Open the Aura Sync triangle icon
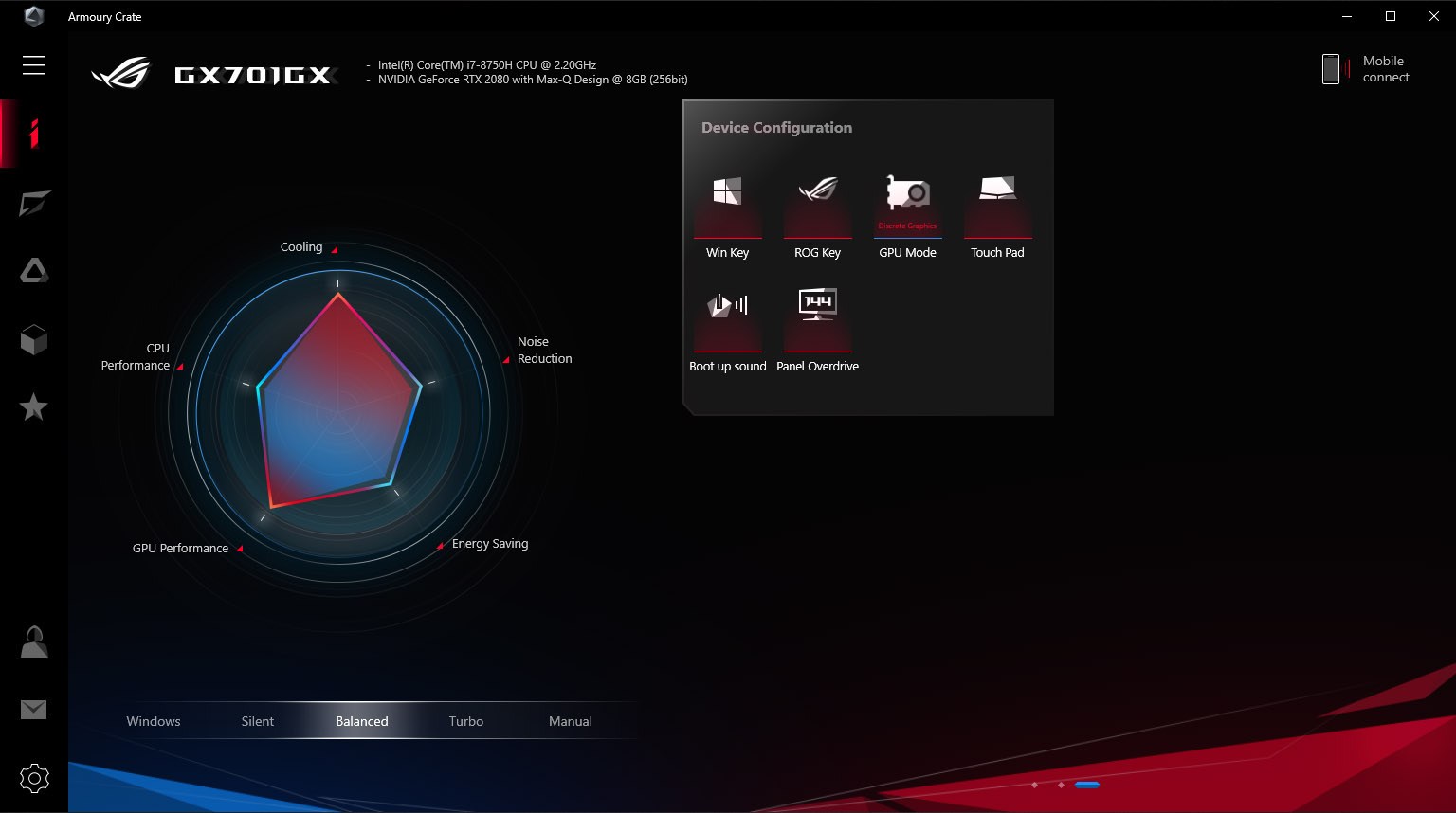This screenshot has height=813, width=1456. 34,271
